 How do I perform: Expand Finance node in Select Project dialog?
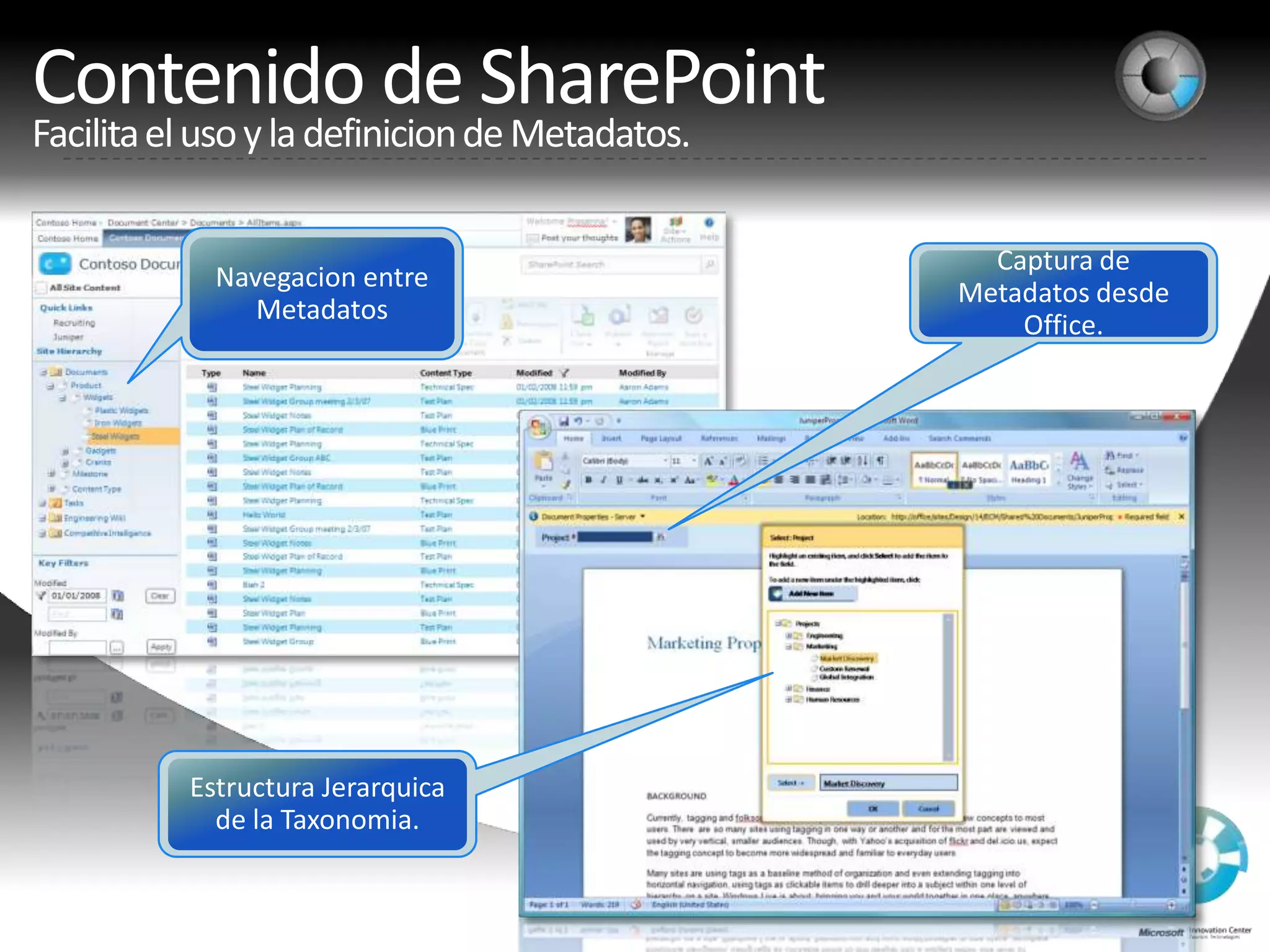789,689
